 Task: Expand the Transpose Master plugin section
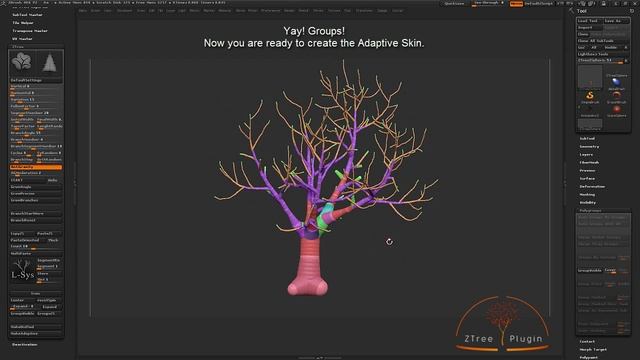[30, 31]
